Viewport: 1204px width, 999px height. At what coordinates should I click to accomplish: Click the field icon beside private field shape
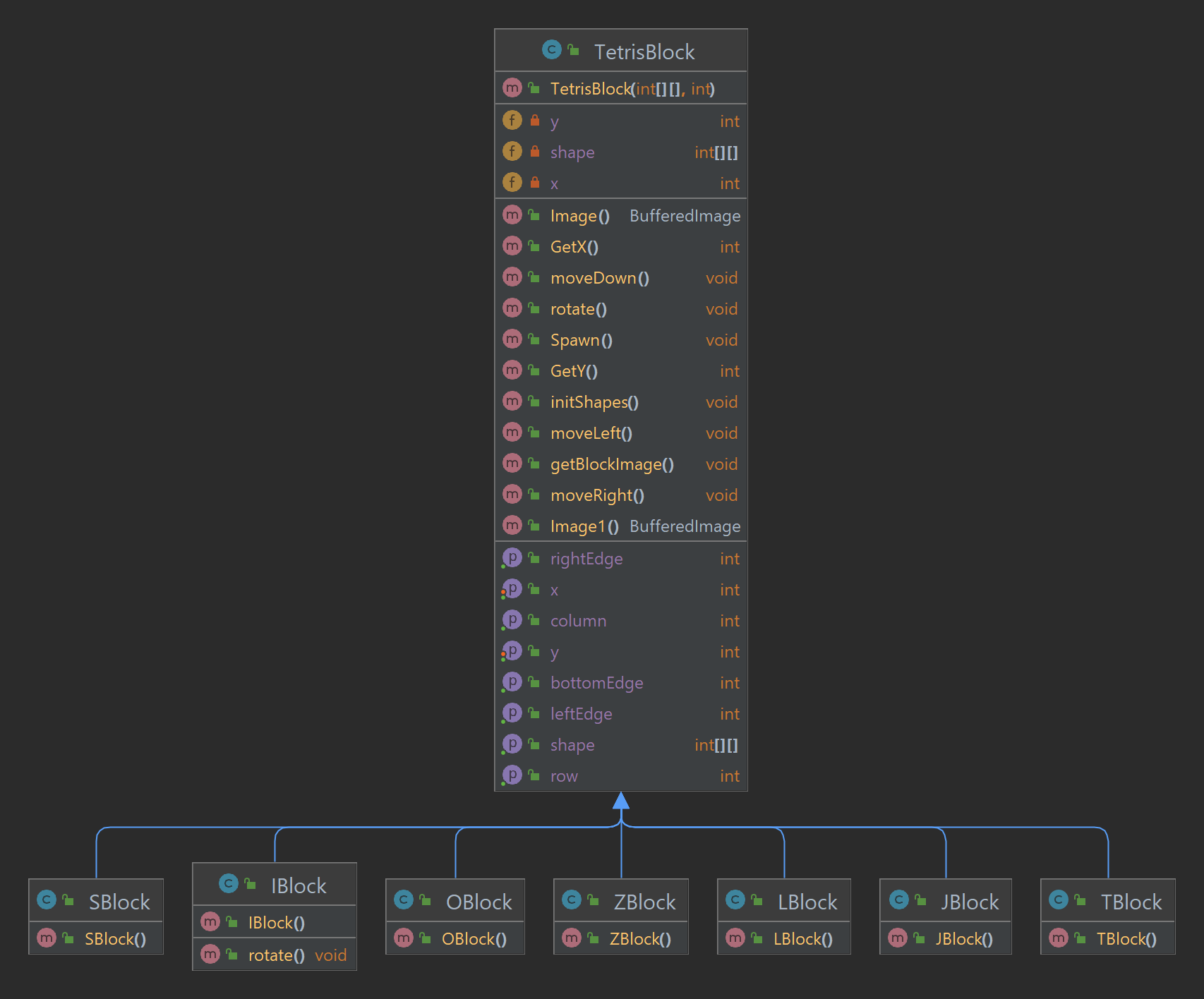click(x=512, y=151)
